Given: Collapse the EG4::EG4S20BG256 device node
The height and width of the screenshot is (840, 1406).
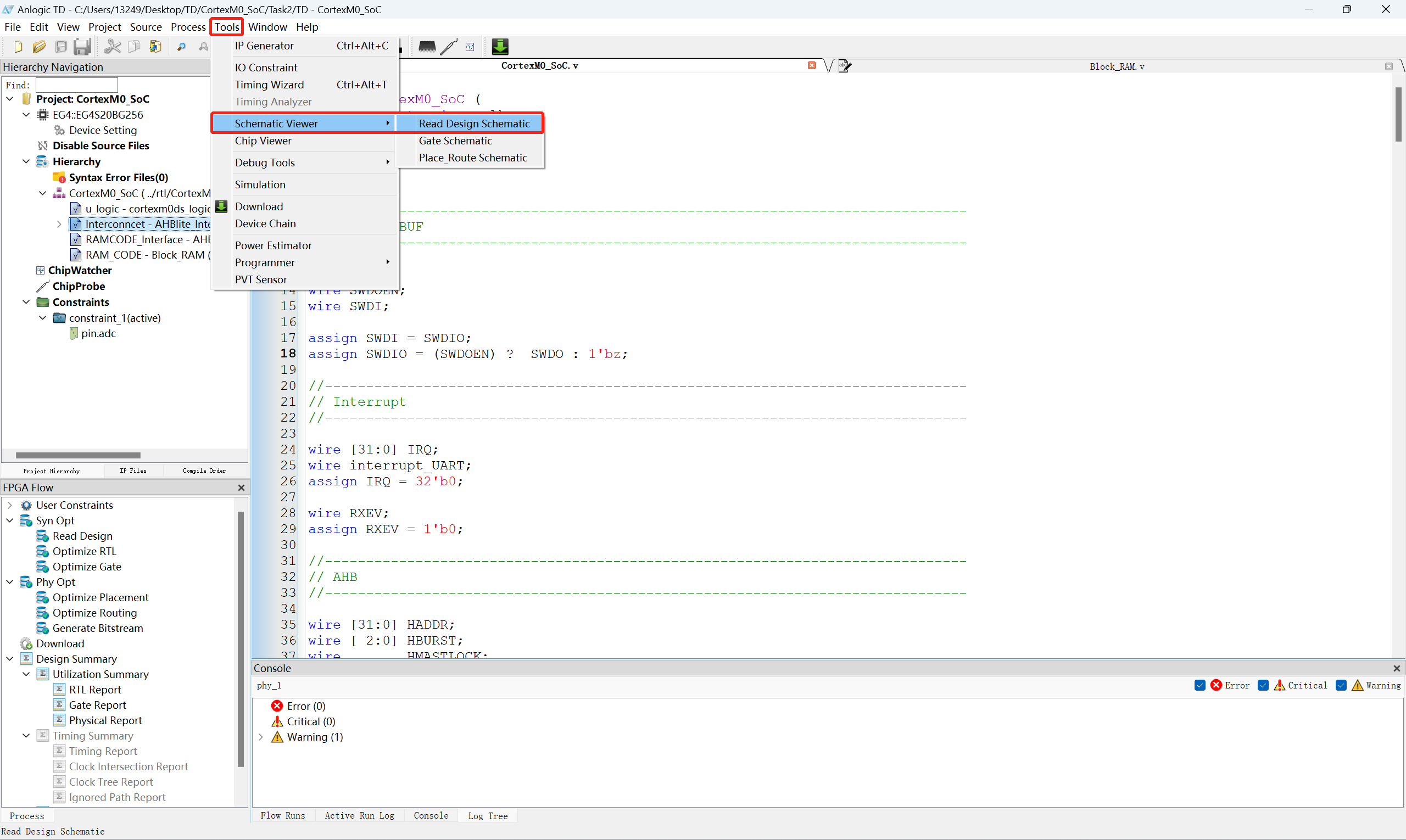Looking at the screenshot, I should coord(26,114).
